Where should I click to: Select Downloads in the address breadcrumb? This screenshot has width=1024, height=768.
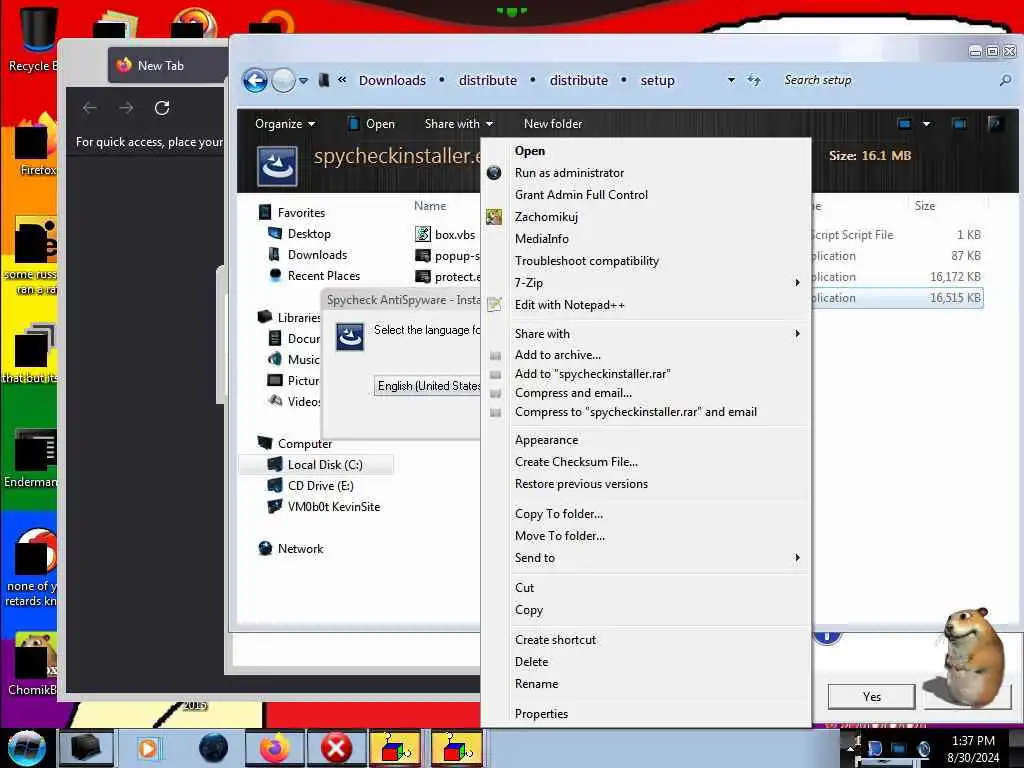(x=392, y=80)
